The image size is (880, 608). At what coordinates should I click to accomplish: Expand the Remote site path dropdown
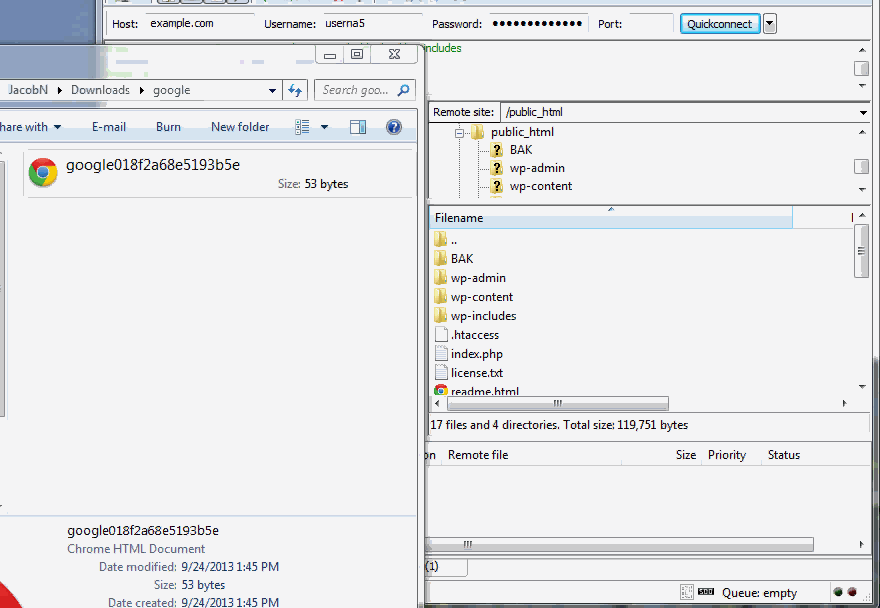point(863,113)
